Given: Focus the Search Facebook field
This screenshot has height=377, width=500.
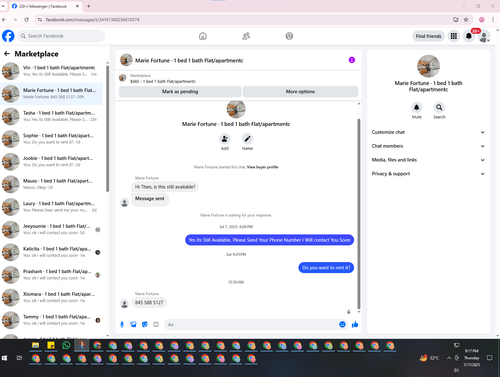Looking at the screenshot, I should coord(61,36).
